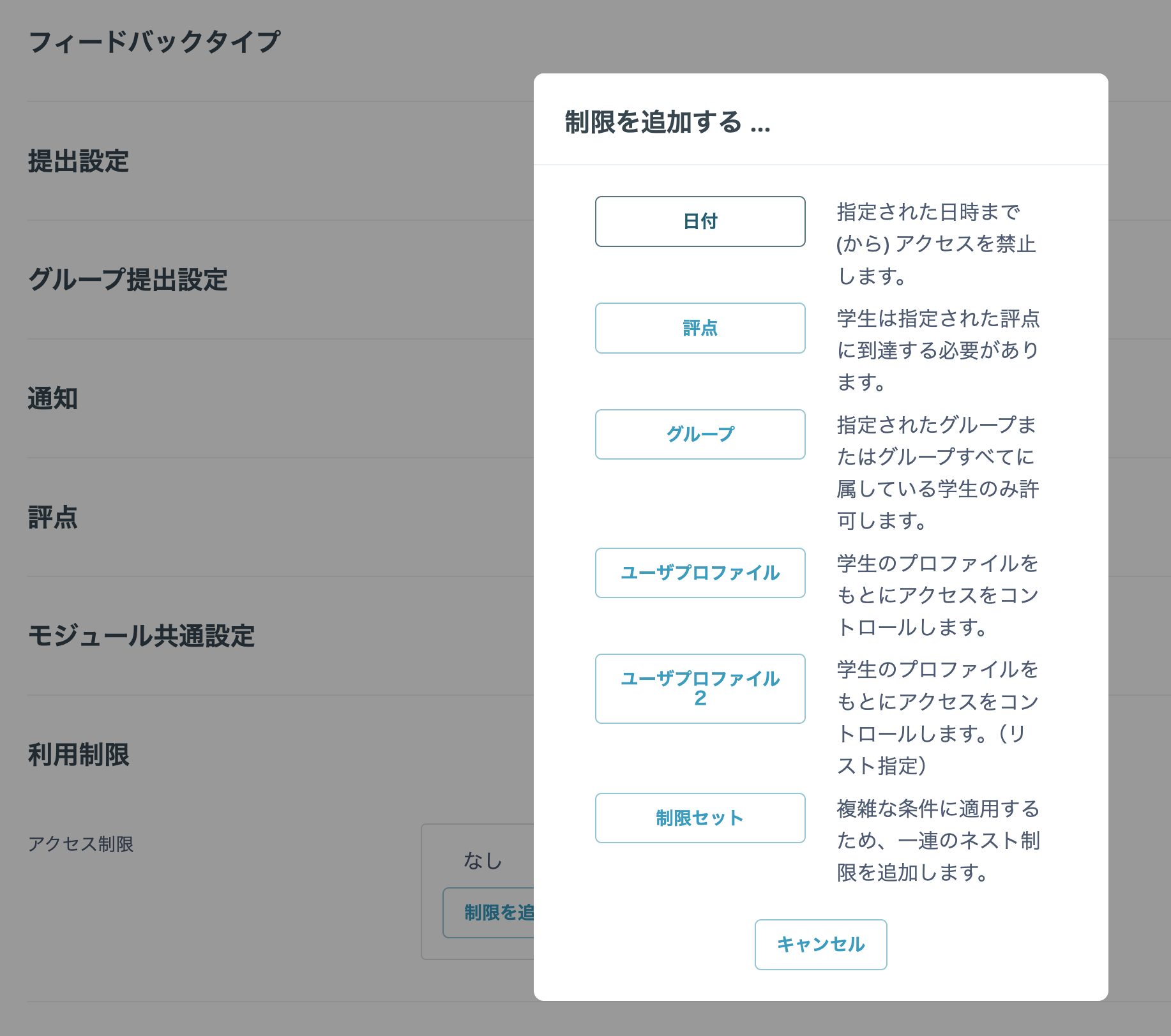Click the アクセス制限 label
The height and width of the screenshot is (1036, 1171).
(81, 844)
